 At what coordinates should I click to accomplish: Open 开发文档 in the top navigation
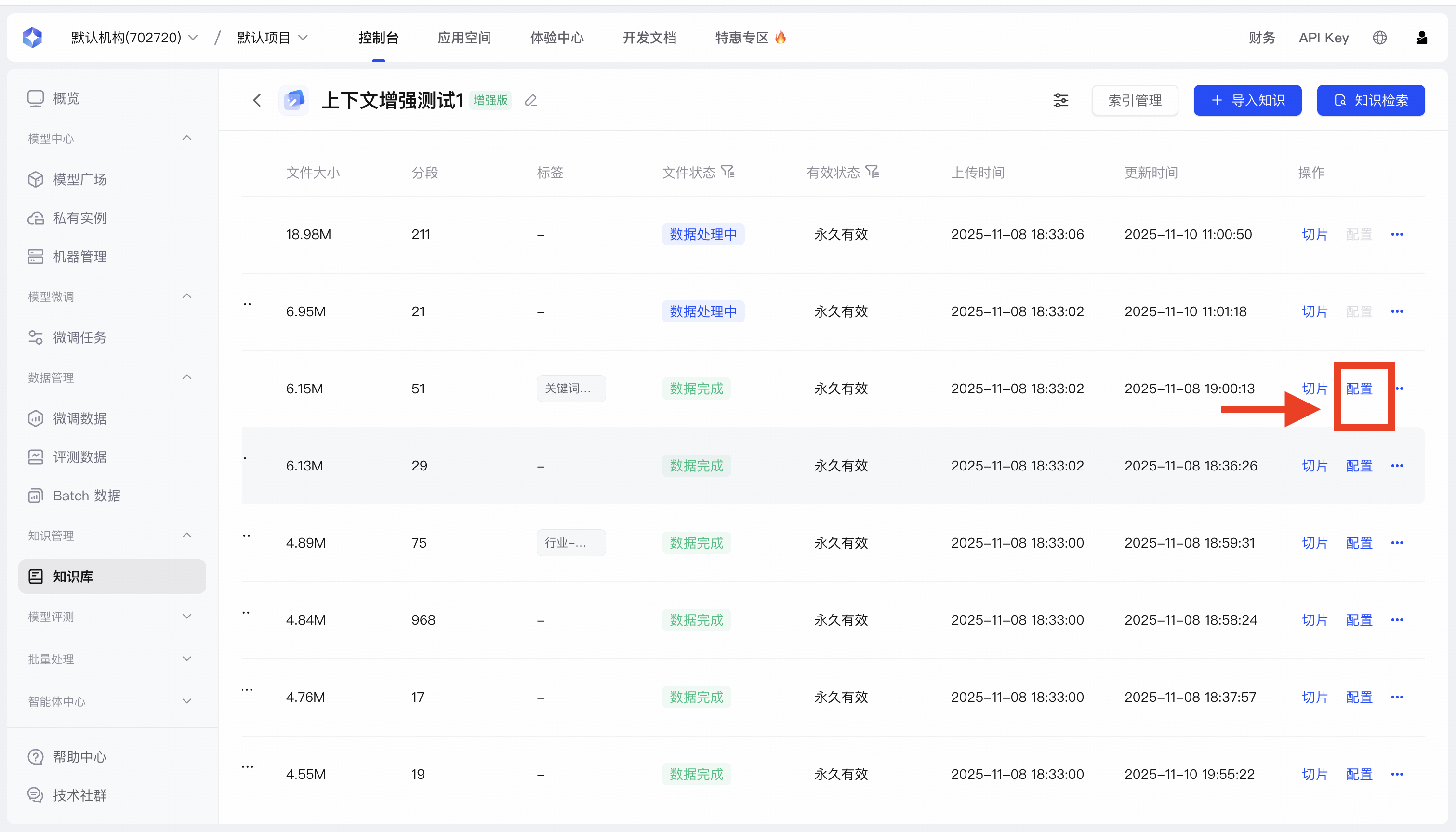[x=649, y=38]
